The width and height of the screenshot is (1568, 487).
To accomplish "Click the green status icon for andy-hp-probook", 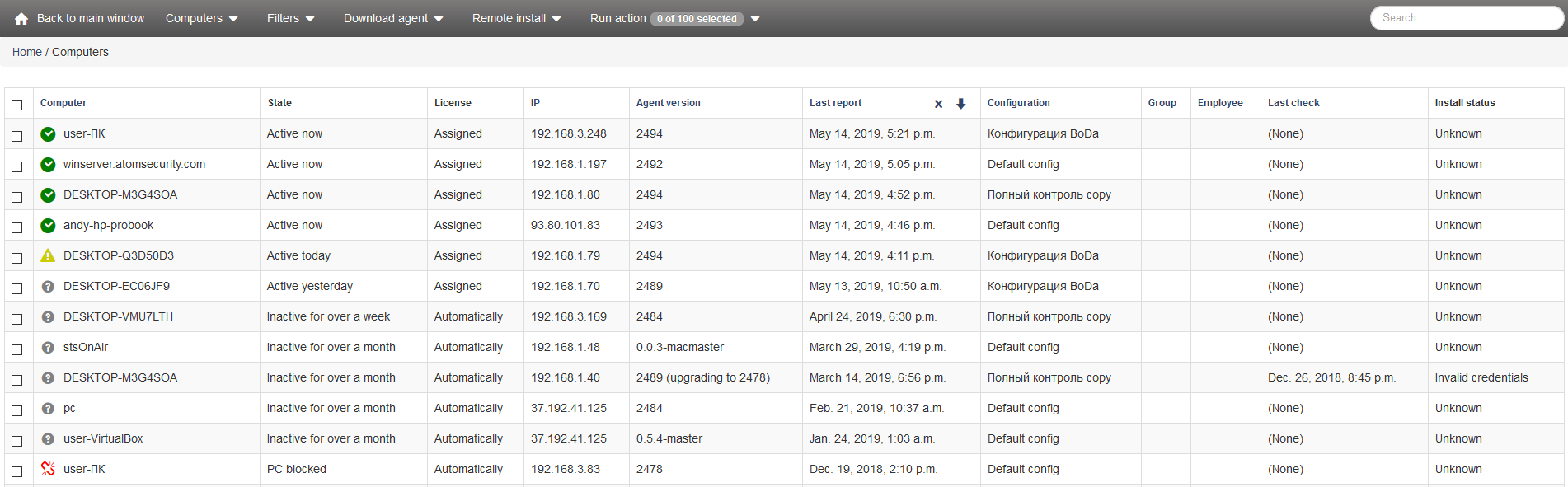I will [48, 226].
